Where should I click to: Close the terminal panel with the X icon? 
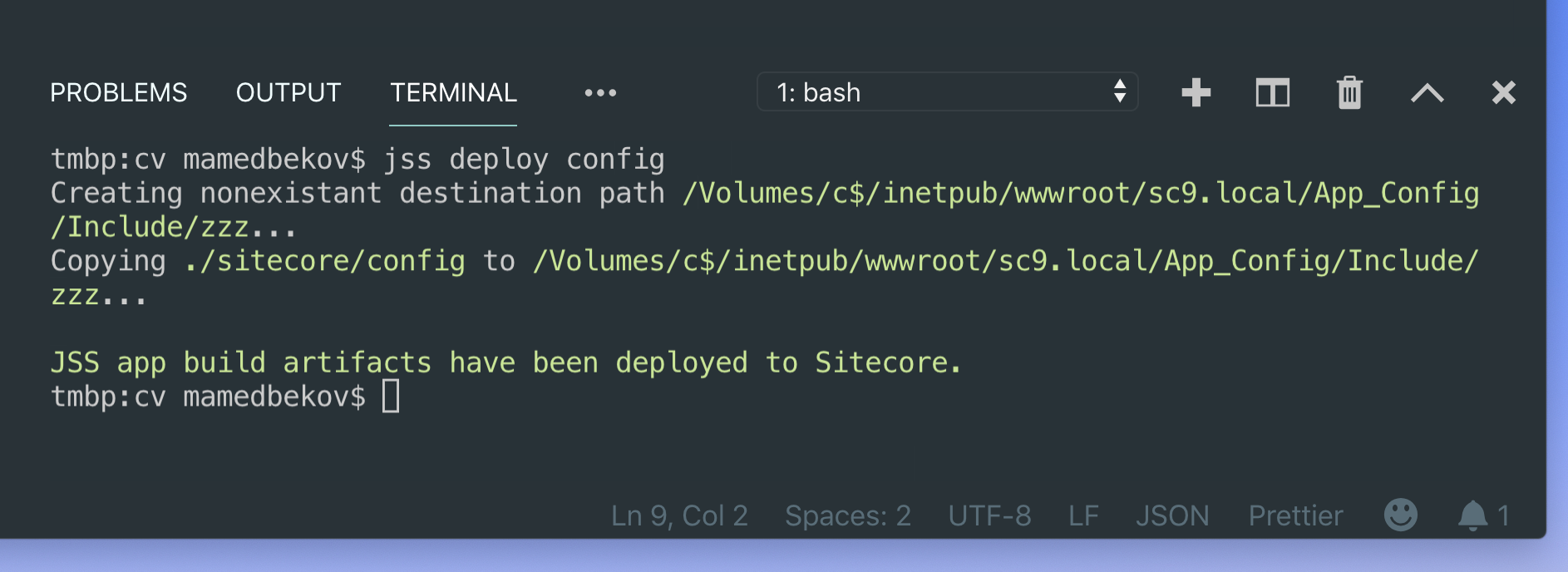pos(1503,93)
